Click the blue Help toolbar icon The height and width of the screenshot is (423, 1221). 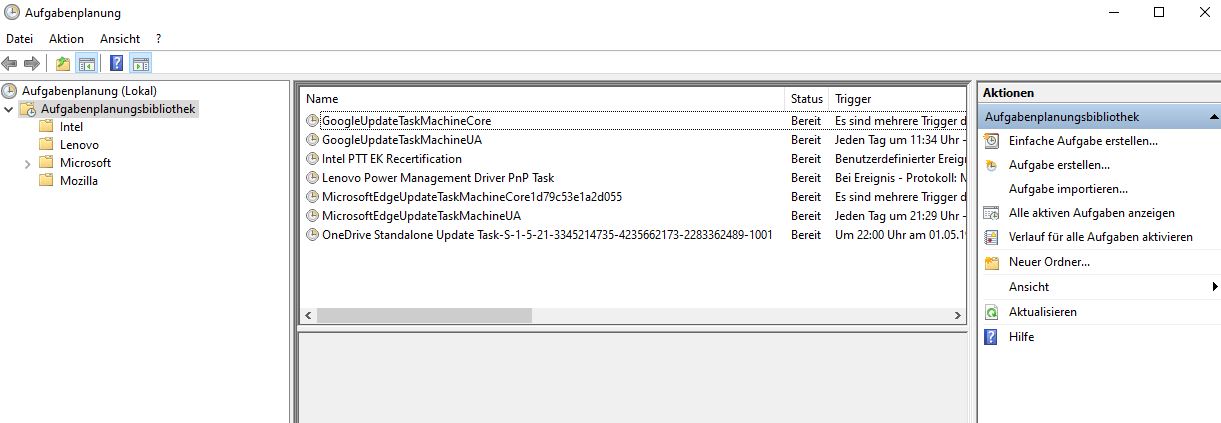pyautogui.click(x=116, y=64)
